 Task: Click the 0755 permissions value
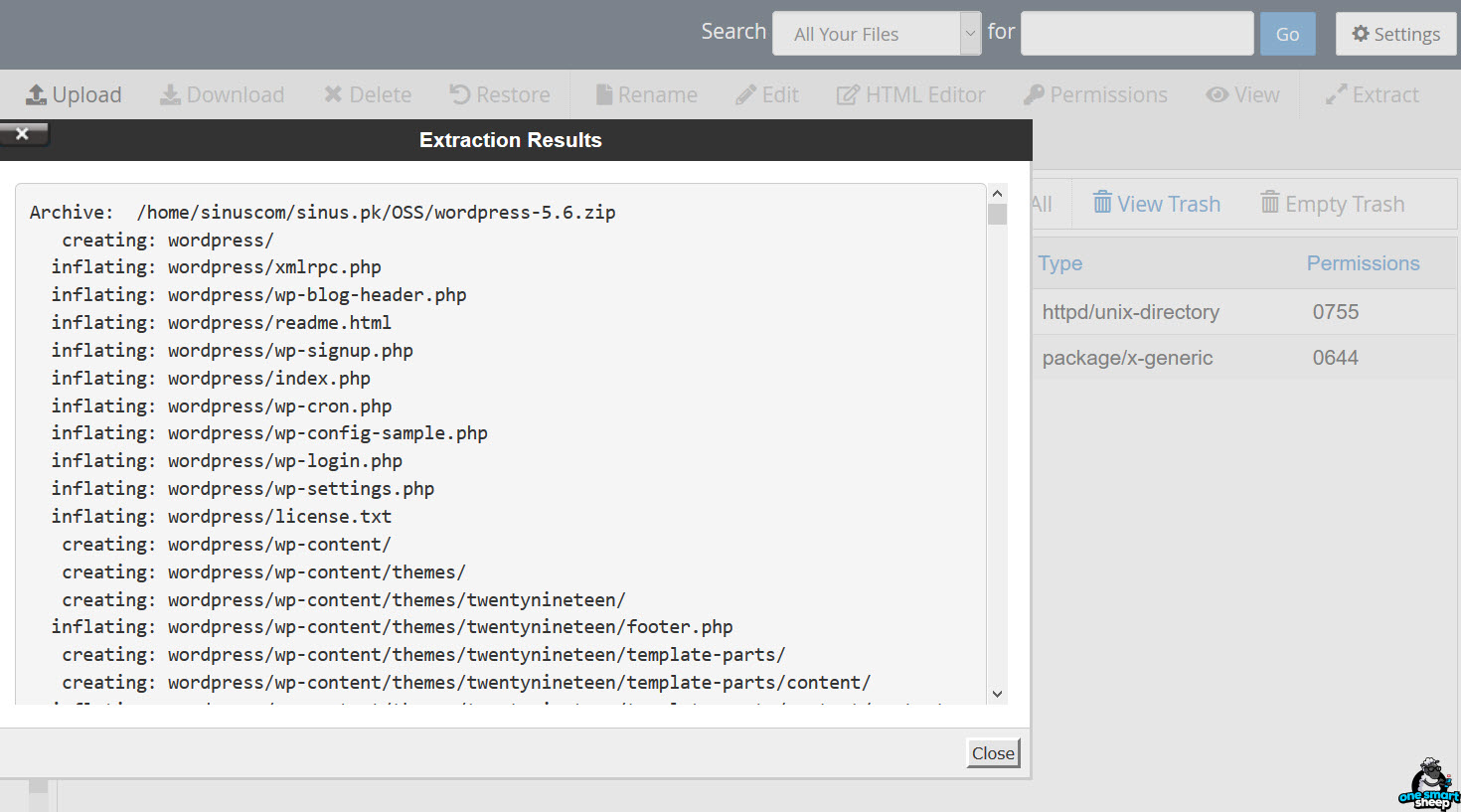pos(1335,312)
